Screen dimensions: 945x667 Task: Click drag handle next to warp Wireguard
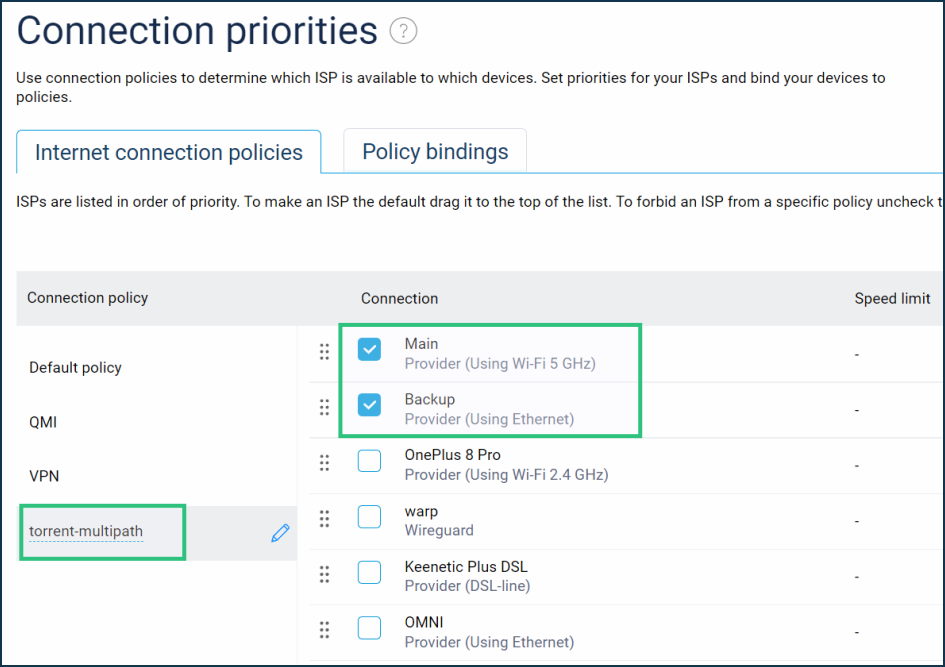[x=324, y=518]
